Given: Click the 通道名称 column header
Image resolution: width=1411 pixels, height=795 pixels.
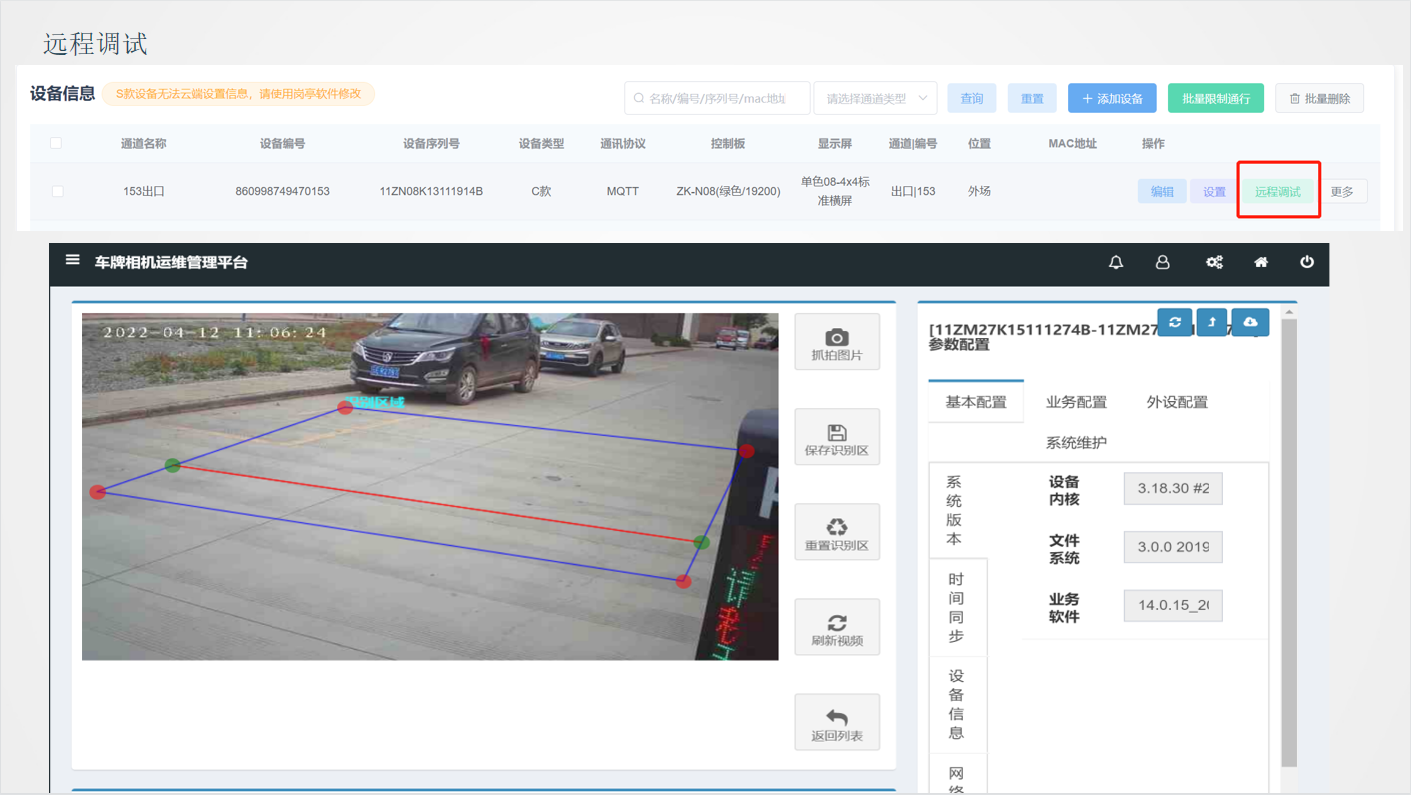Looking at the screenshot, I should coord(143,143).
